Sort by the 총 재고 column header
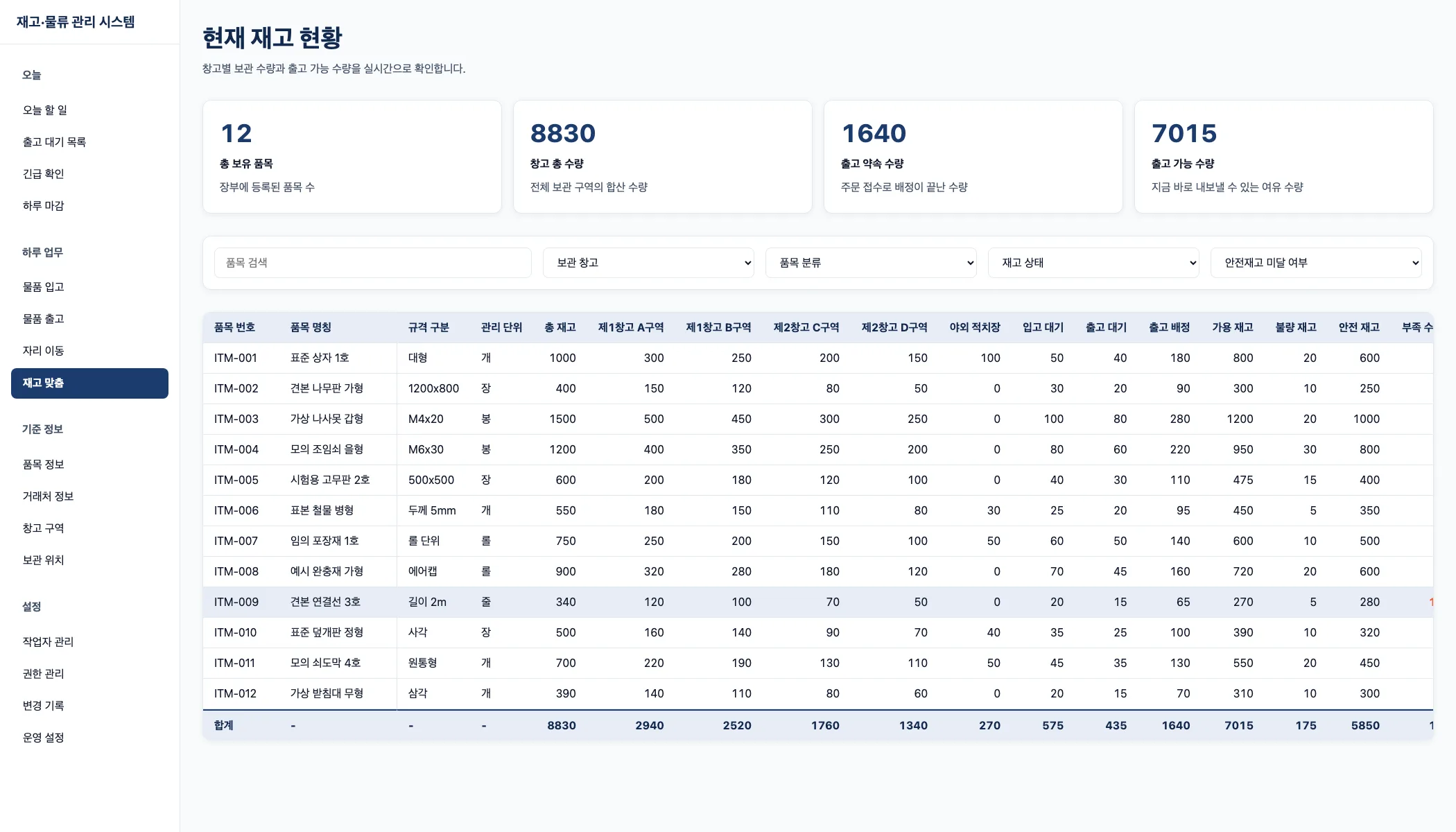This screenshot has width=1456, height=832. pos(560,327)
